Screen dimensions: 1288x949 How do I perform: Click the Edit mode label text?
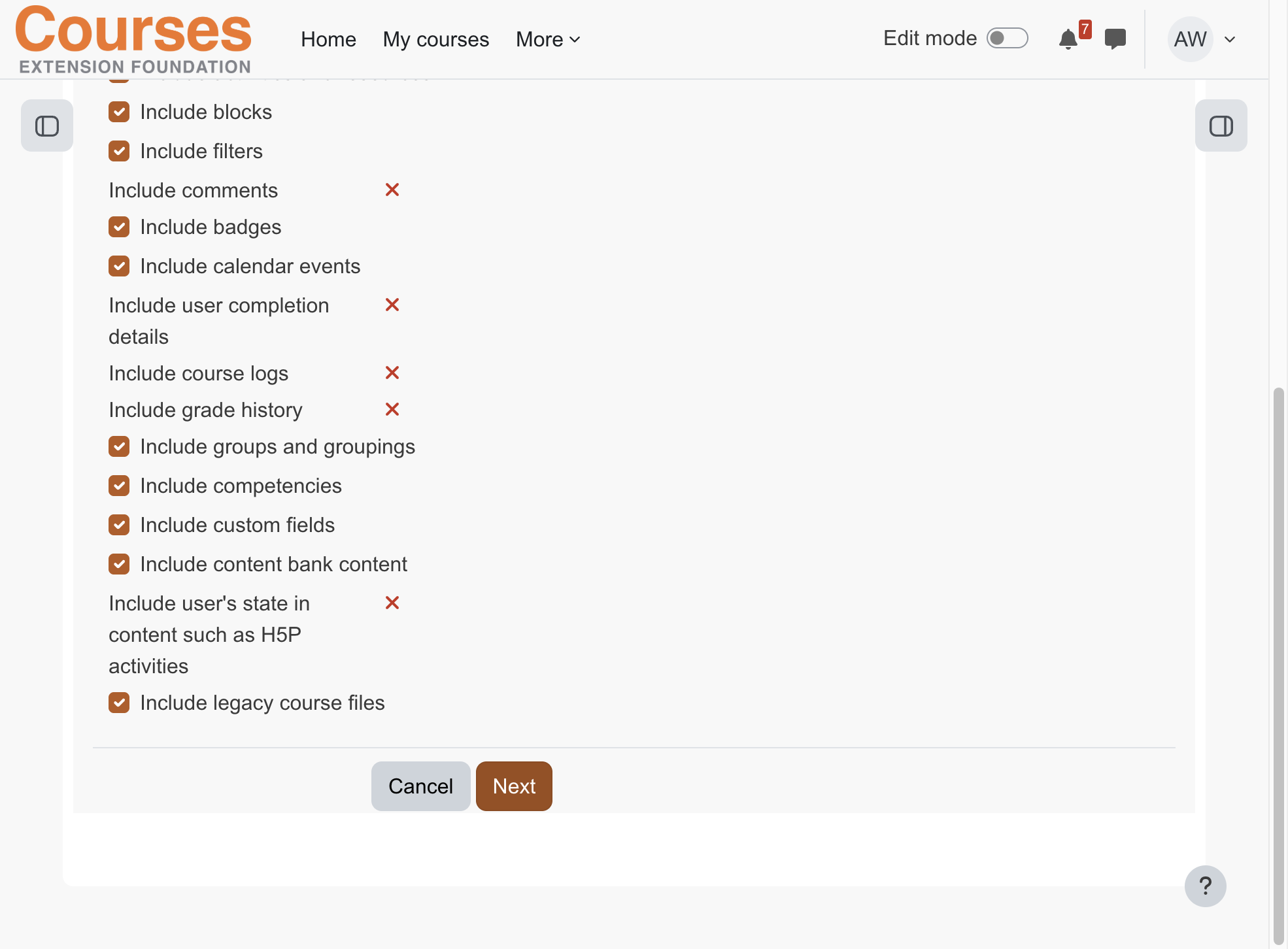click(930, 38)
